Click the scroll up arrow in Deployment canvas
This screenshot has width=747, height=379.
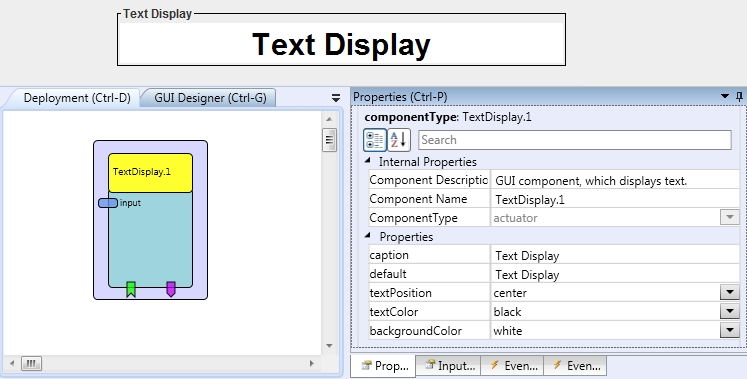click(x=329, y=119)
